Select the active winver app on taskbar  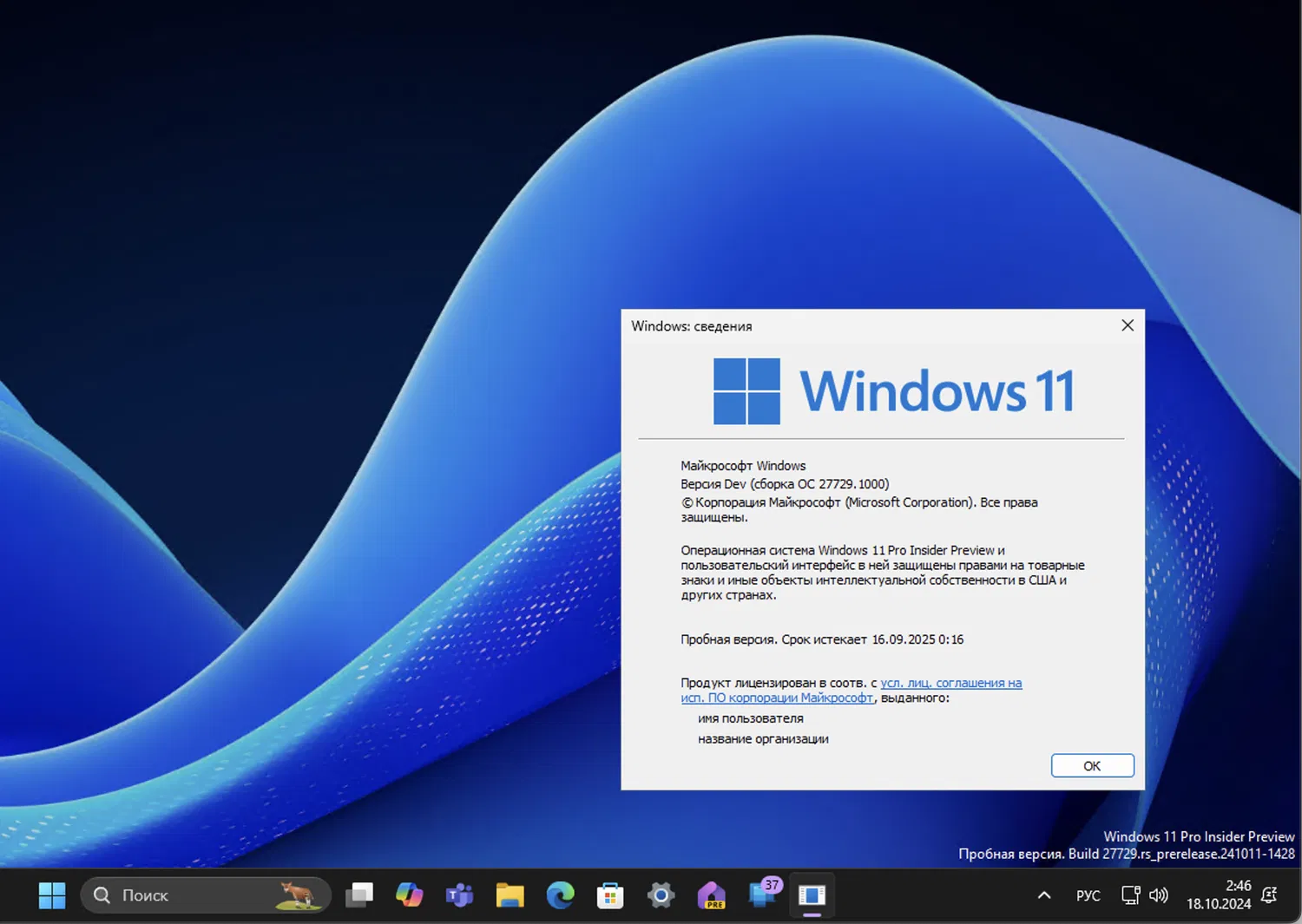pos(812,895)
